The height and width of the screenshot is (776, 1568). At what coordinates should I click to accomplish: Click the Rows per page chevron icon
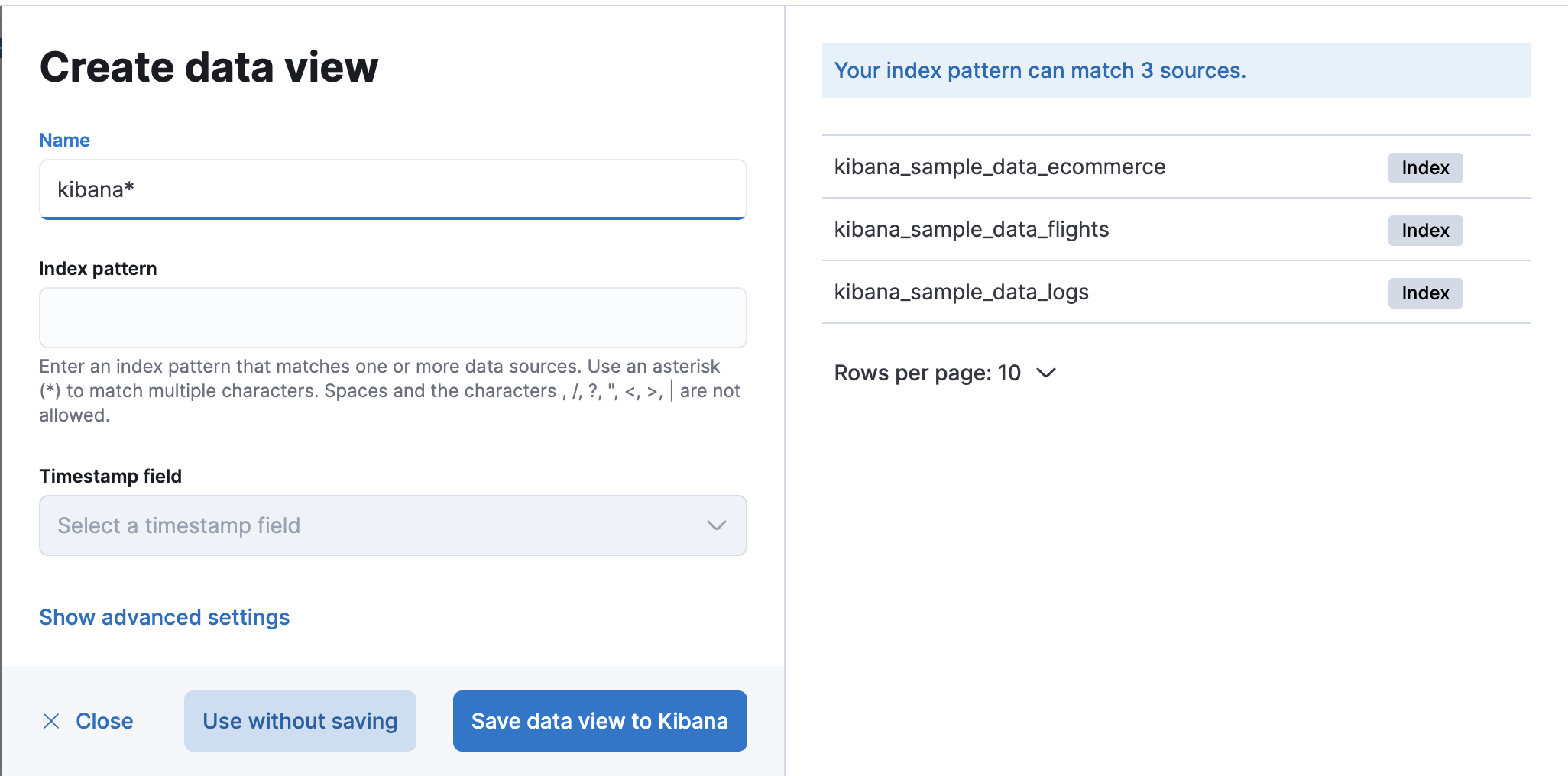[x=1046, y=373]
